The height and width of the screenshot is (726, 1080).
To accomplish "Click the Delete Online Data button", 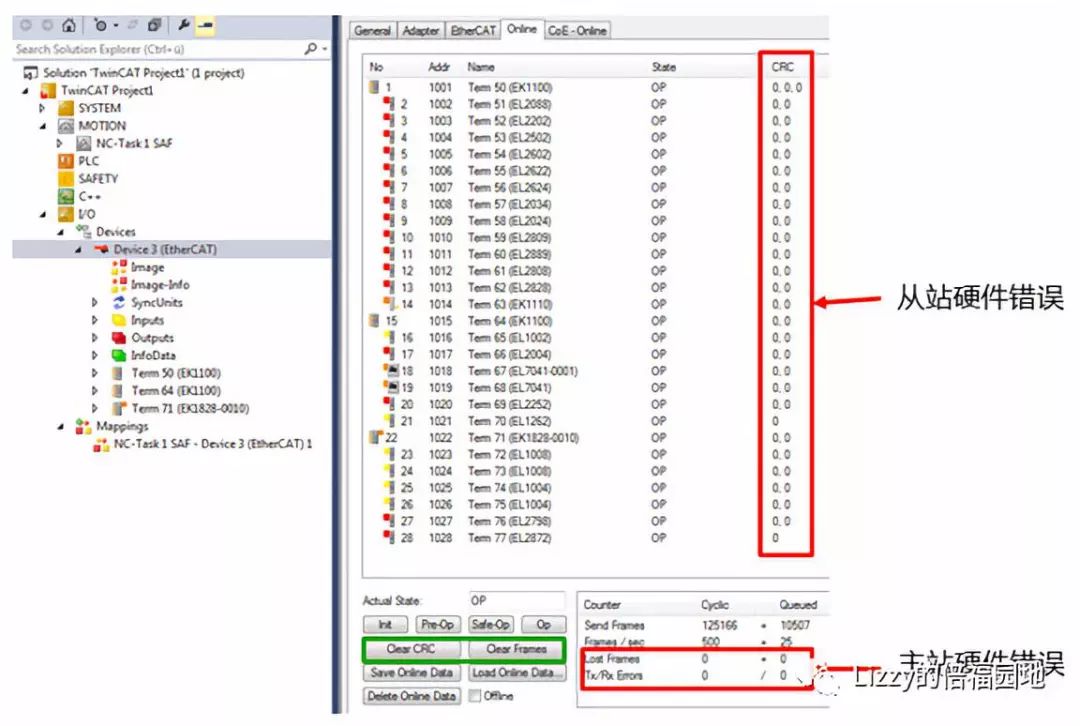I will point(411,696).
